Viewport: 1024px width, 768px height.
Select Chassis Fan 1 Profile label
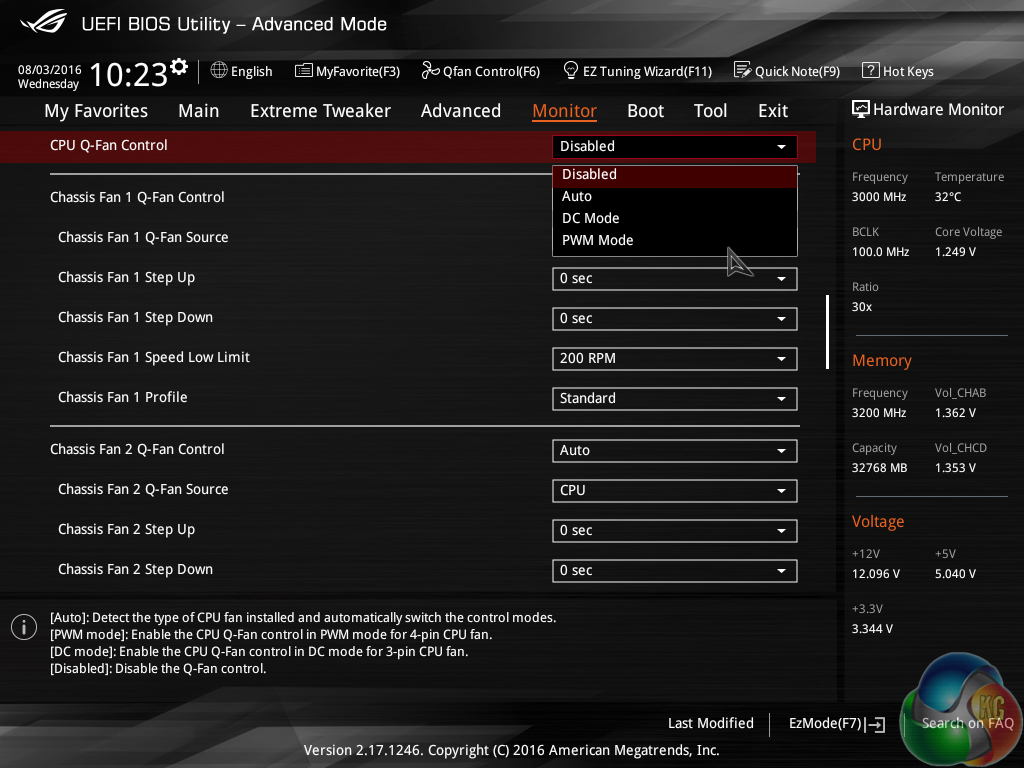(x=122, y=397)
